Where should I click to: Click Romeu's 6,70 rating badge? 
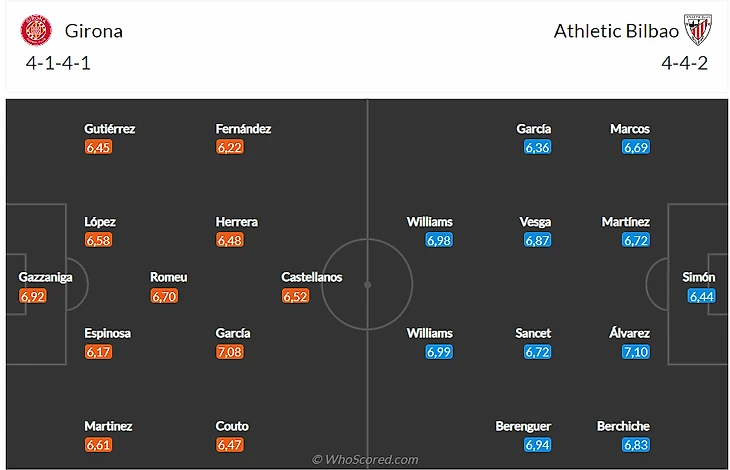pos(164,296)
